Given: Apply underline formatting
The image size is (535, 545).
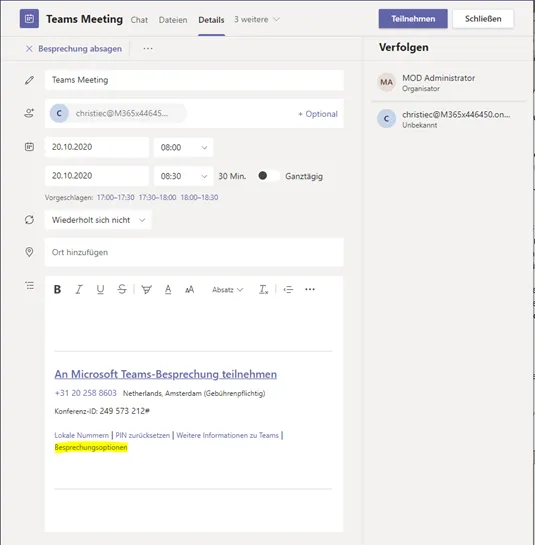Looking at the screenshot, I should click(x=100, y=289).
